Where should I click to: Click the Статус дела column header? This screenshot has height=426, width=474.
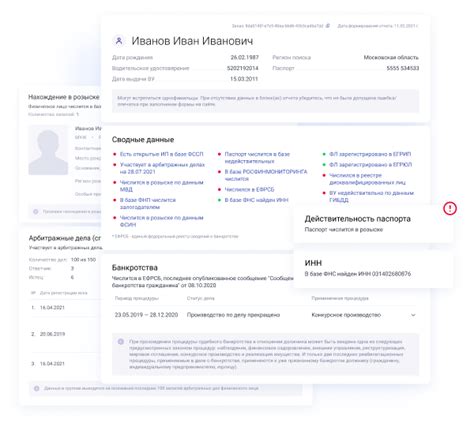point(201,298)
